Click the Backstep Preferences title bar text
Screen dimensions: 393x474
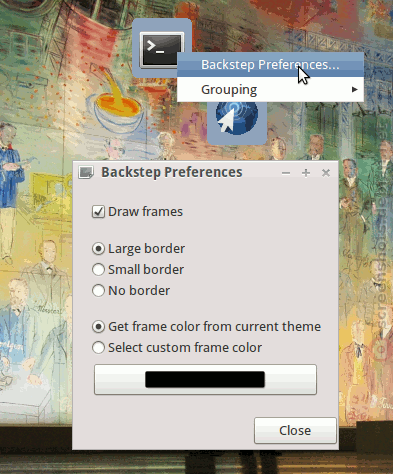[172, 172]
